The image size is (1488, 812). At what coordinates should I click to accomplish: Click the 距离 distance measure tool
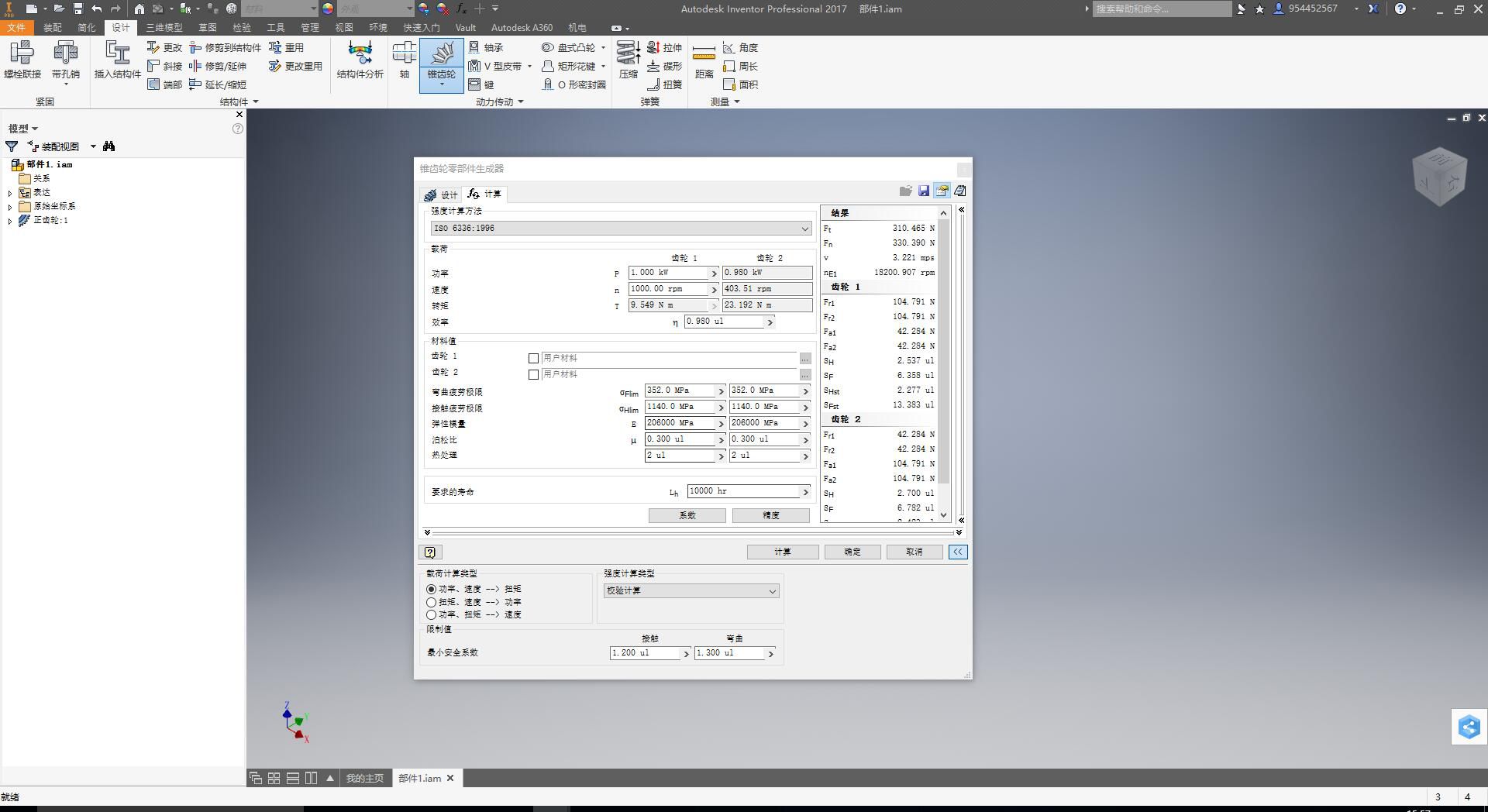[x=704, y=60]
